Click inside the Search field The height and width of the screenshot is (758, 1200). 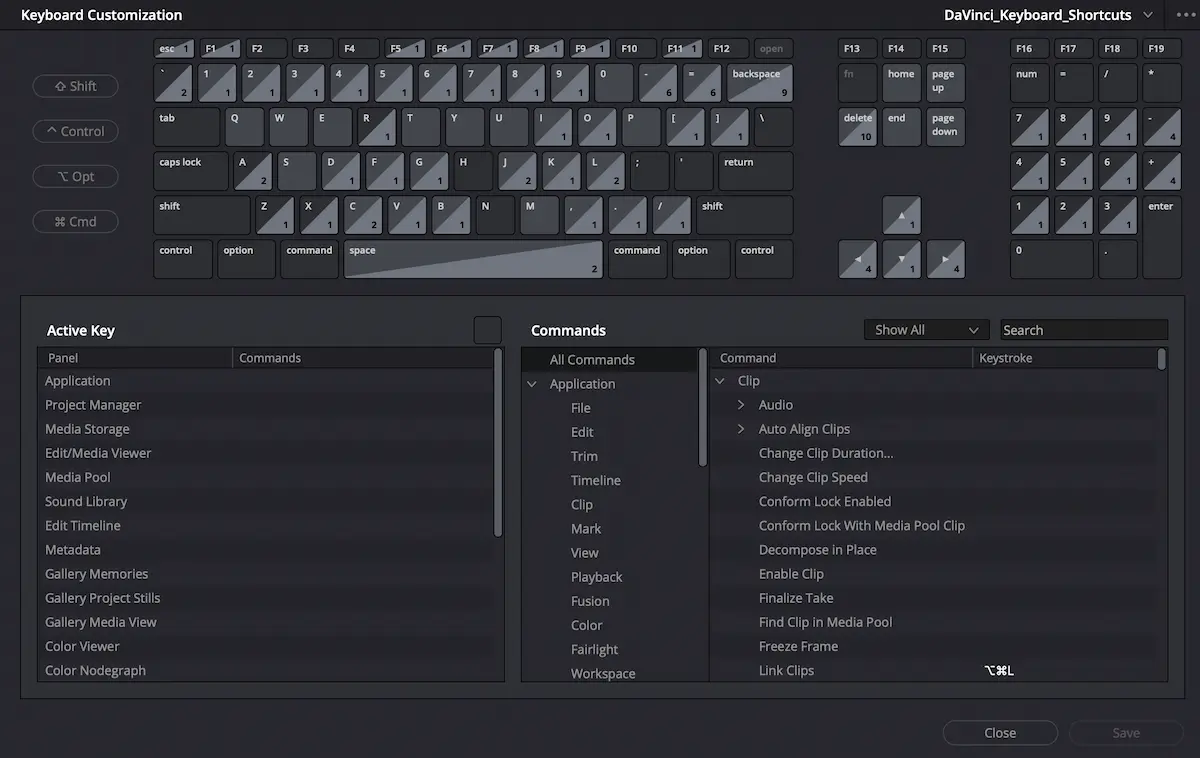pyautogui.click(x=1083, y=329)
